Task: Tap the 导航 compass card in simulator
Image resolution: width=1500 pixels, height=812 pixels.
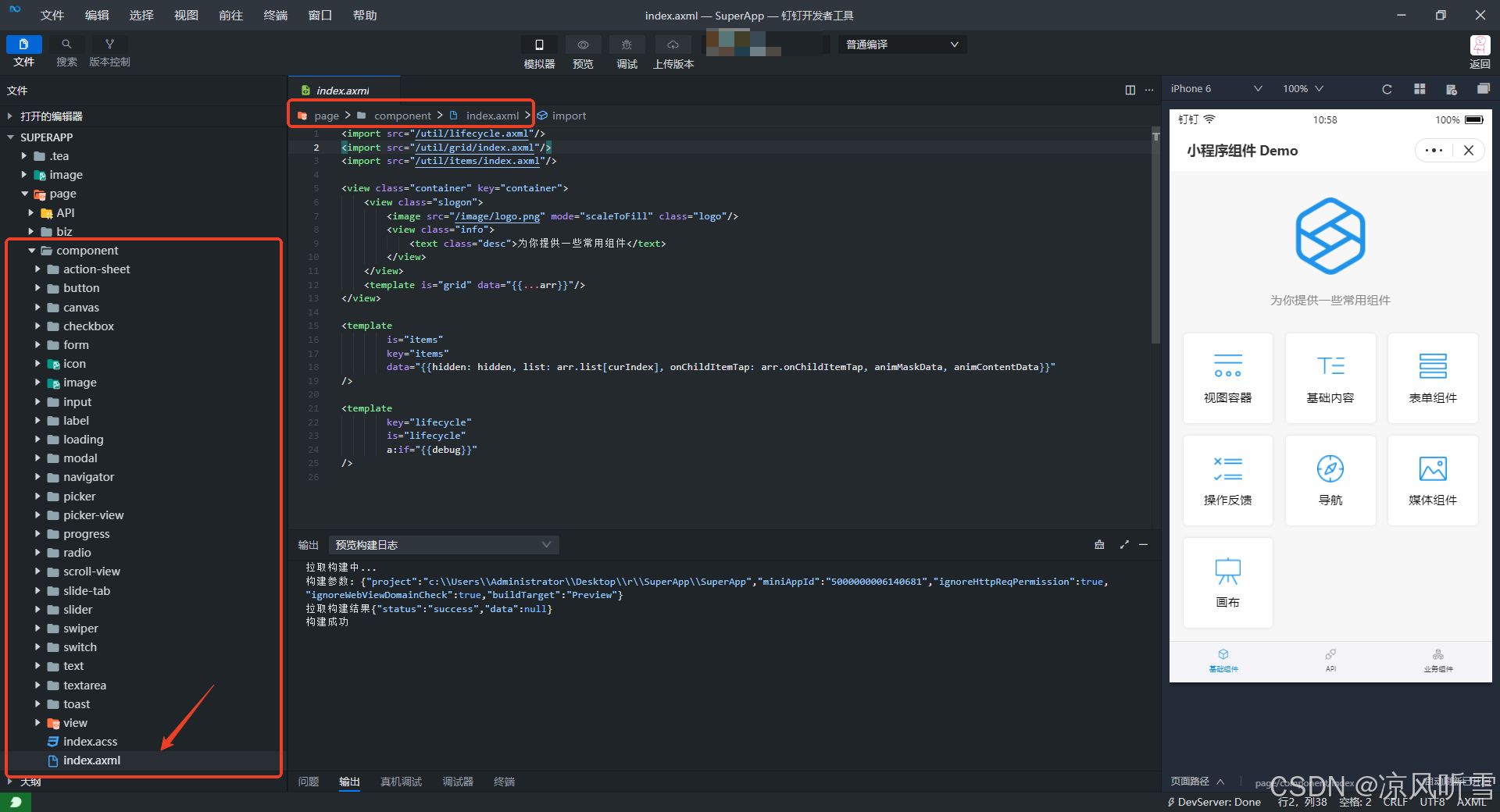Action: click(x=1330, y=481)
